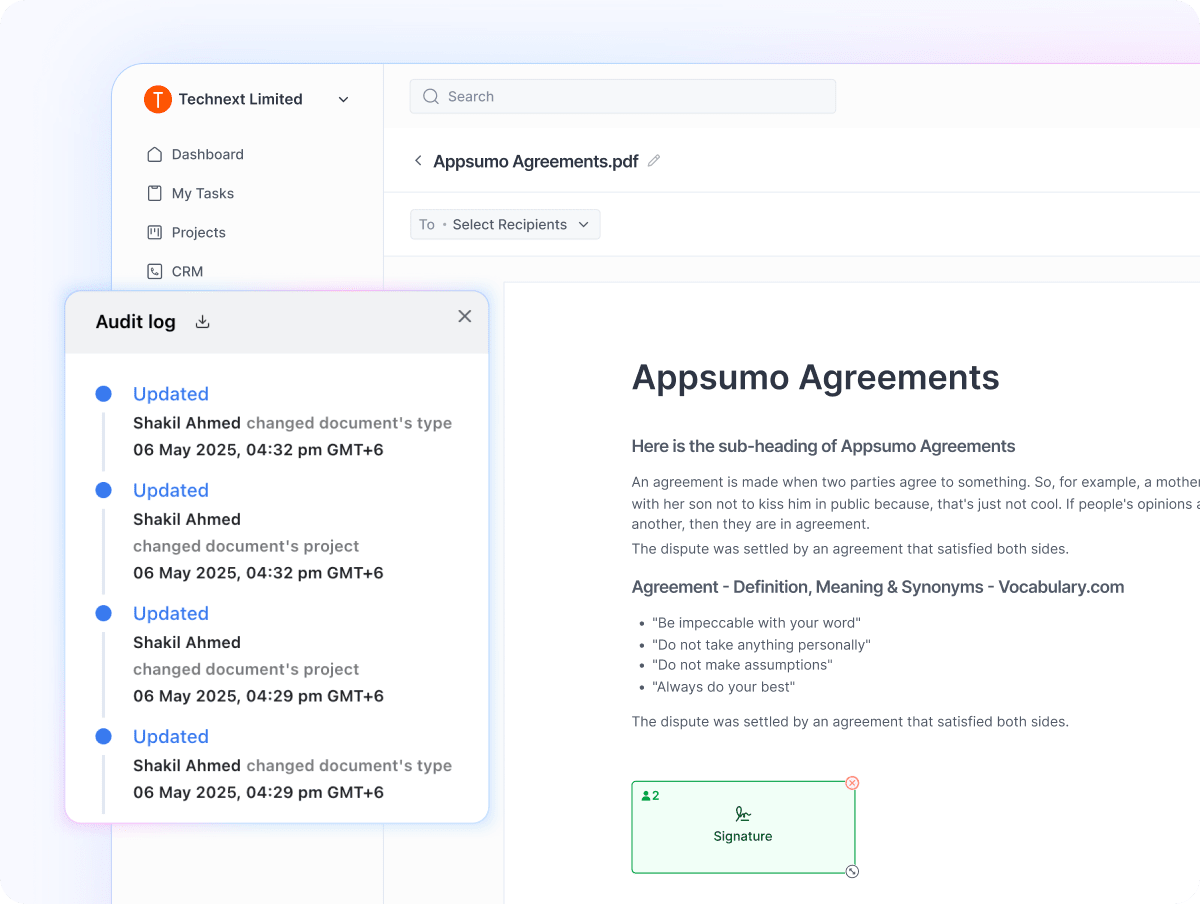Go to Projects in sidebar

tap(199, 232)
